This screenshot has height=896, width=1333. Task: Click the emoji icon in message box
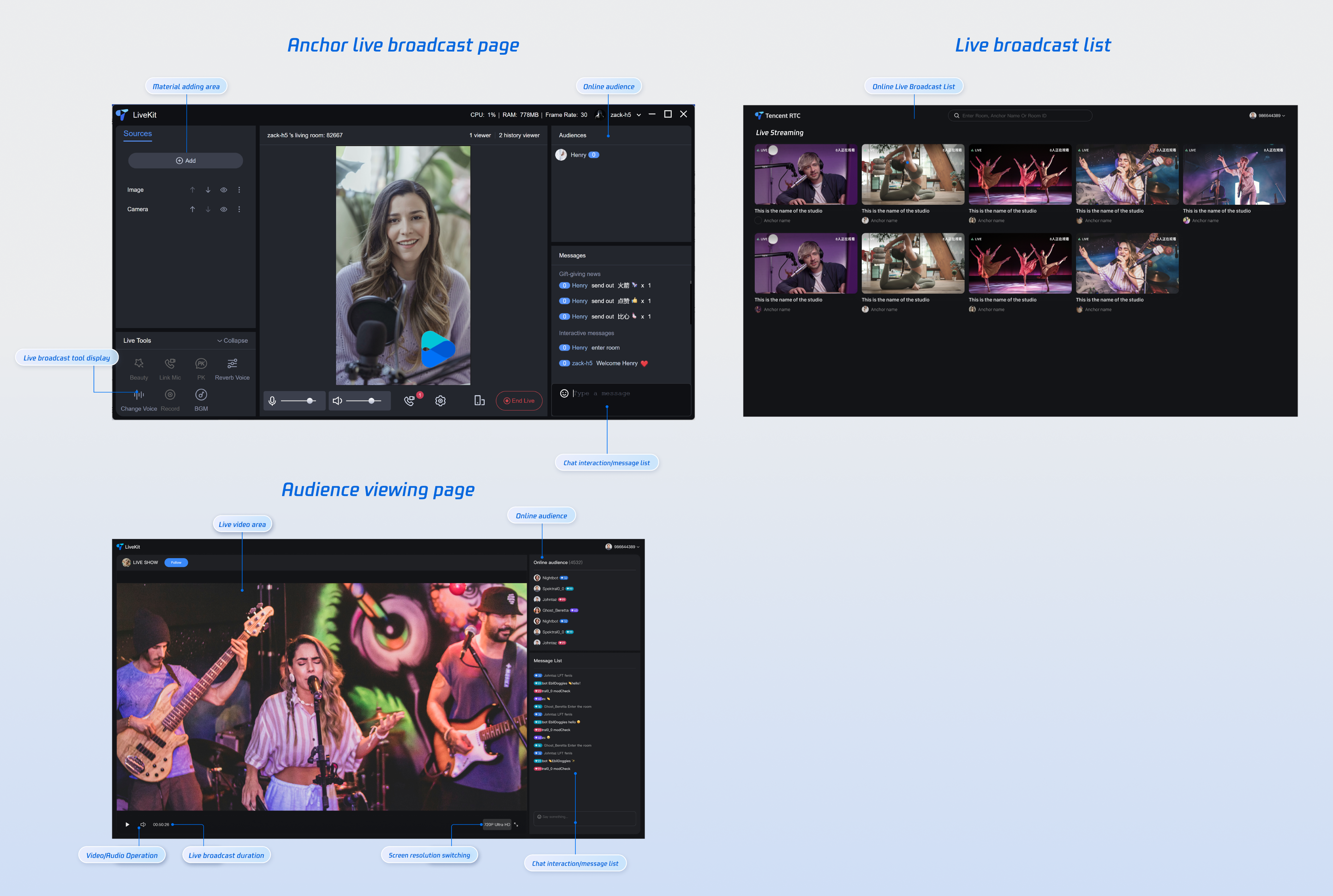pos(564,393)
